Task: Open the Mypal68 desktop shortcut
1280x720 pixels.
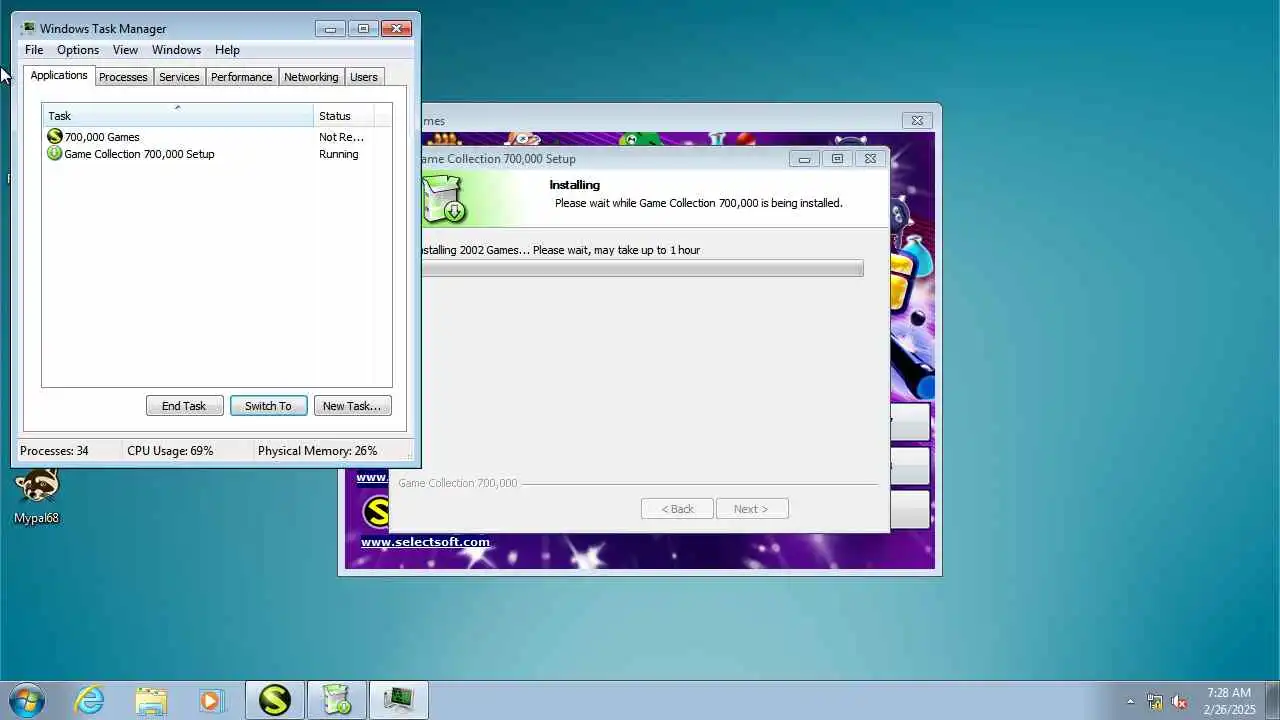Action: click(x=36, y=496)
